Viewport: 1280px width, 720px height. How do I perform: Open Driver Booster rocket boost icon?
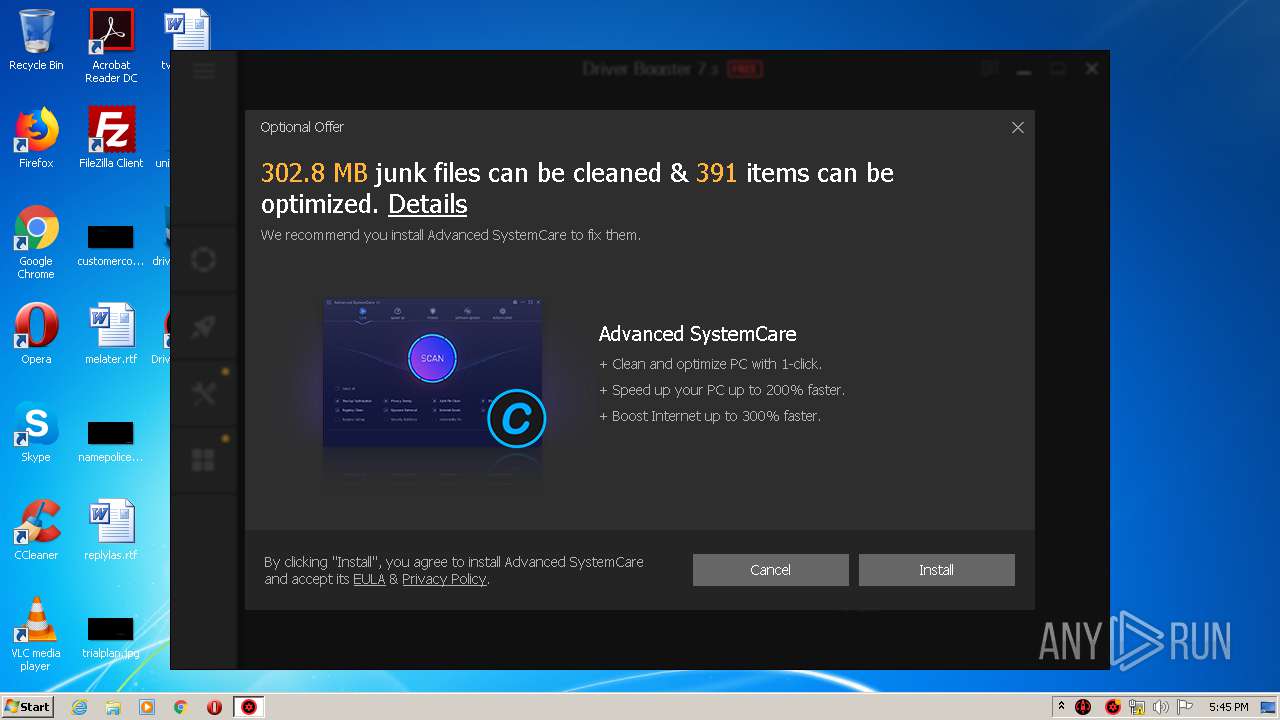click(x=203, y=327)
